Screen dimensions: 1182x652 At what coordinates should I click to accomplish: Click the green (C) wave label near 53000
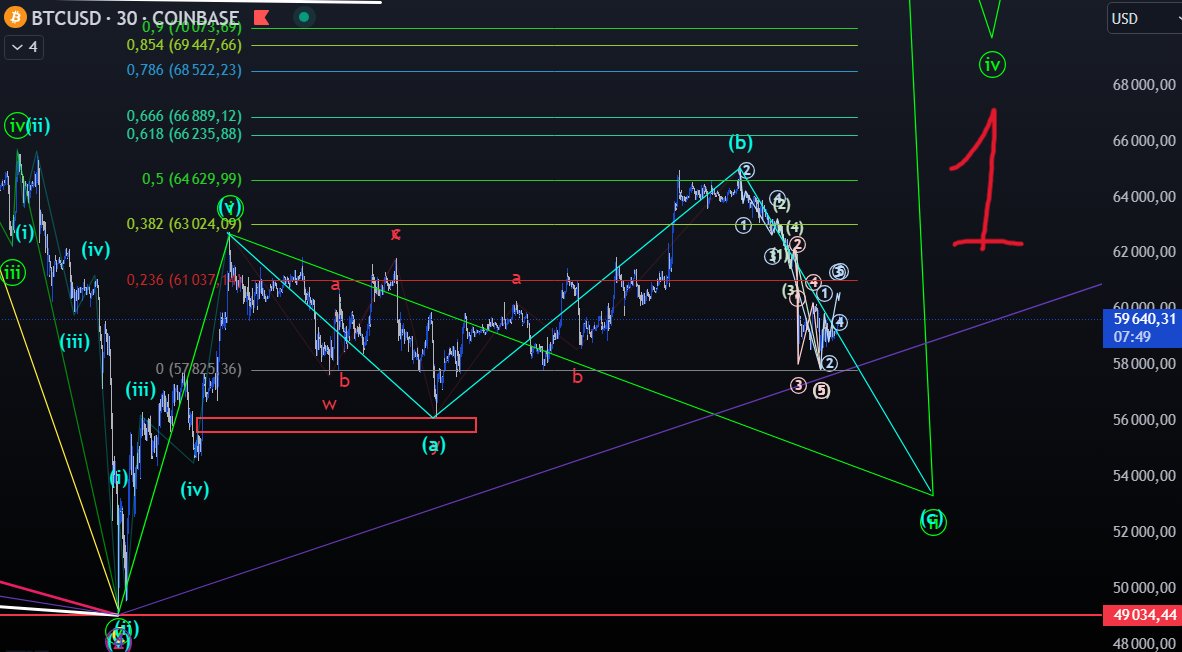point(931,522)
